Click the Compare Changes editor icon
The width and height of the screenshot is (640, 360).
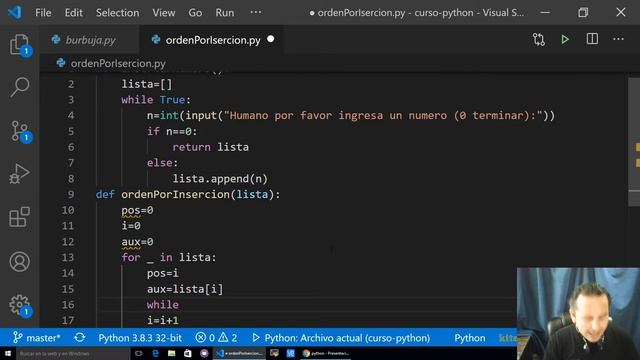(x=539, y=40)
